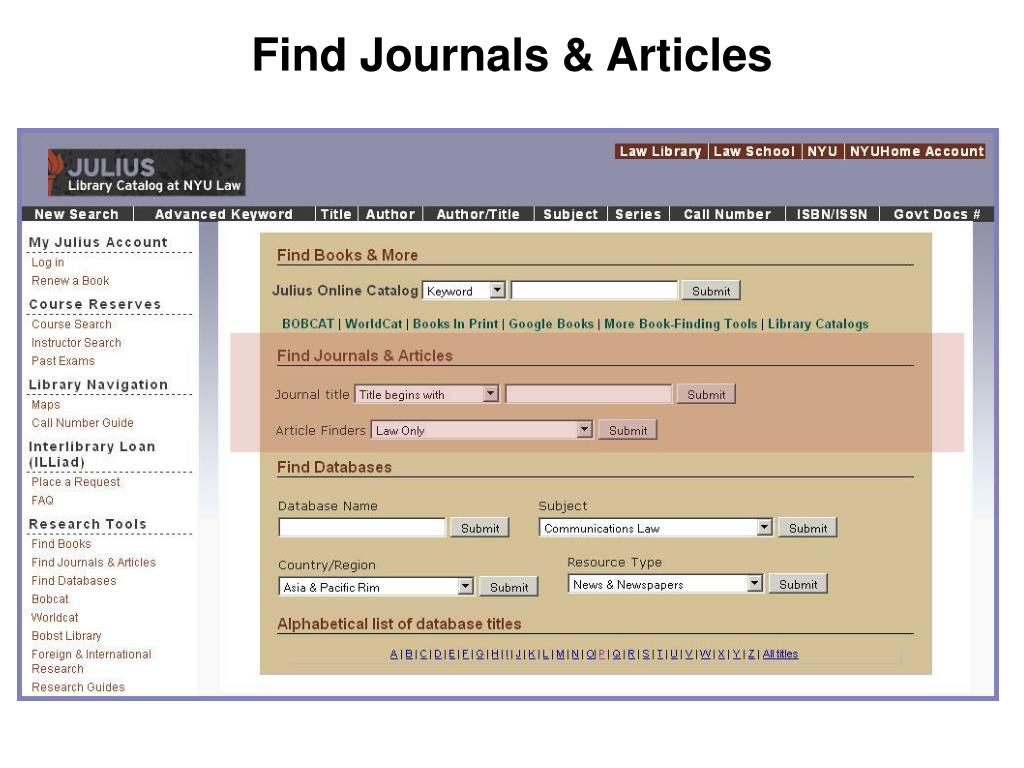The height and width of the screenshot is (768, 1024).
Task: Select the ISBN/ISSN search tab
Action: (x=832, y=214)
